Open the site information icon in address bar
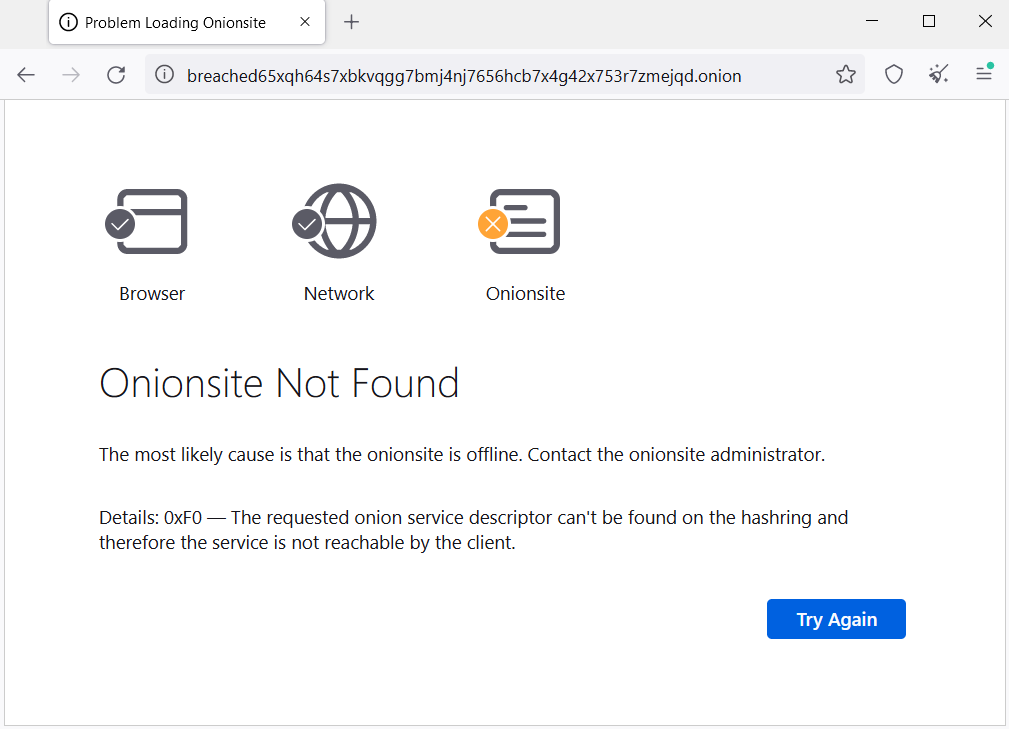The width and height of the screenshot is (1009, 729). [163, 75]
